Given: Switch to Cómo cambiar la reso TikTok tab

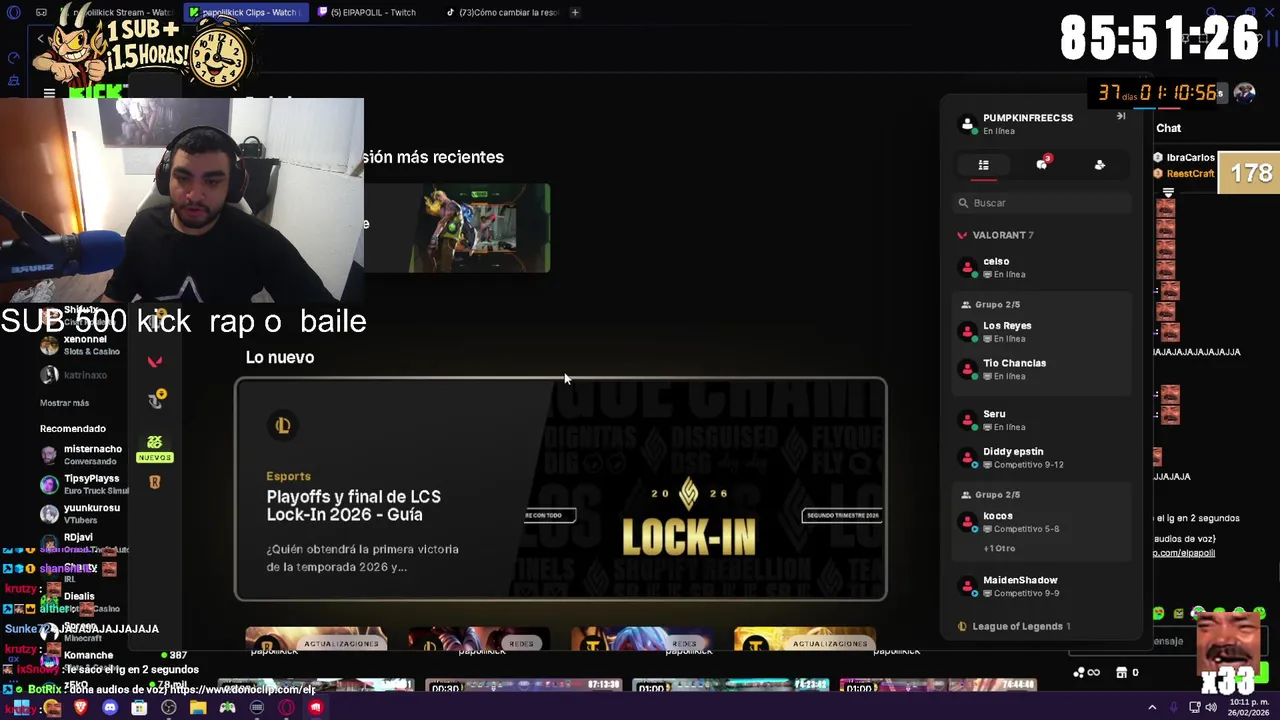Looking at the screenshot, I should tap(503, 12).
